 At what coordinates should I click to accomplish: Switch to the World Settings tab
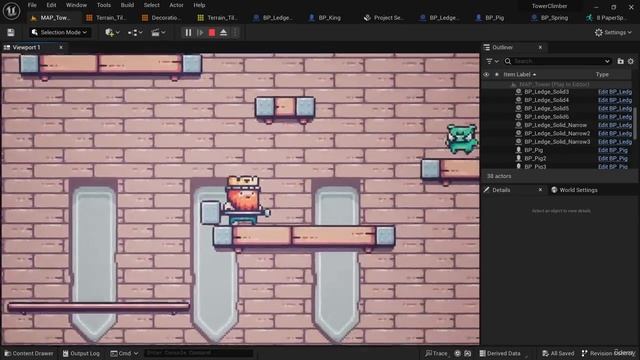tap(575, 190)
